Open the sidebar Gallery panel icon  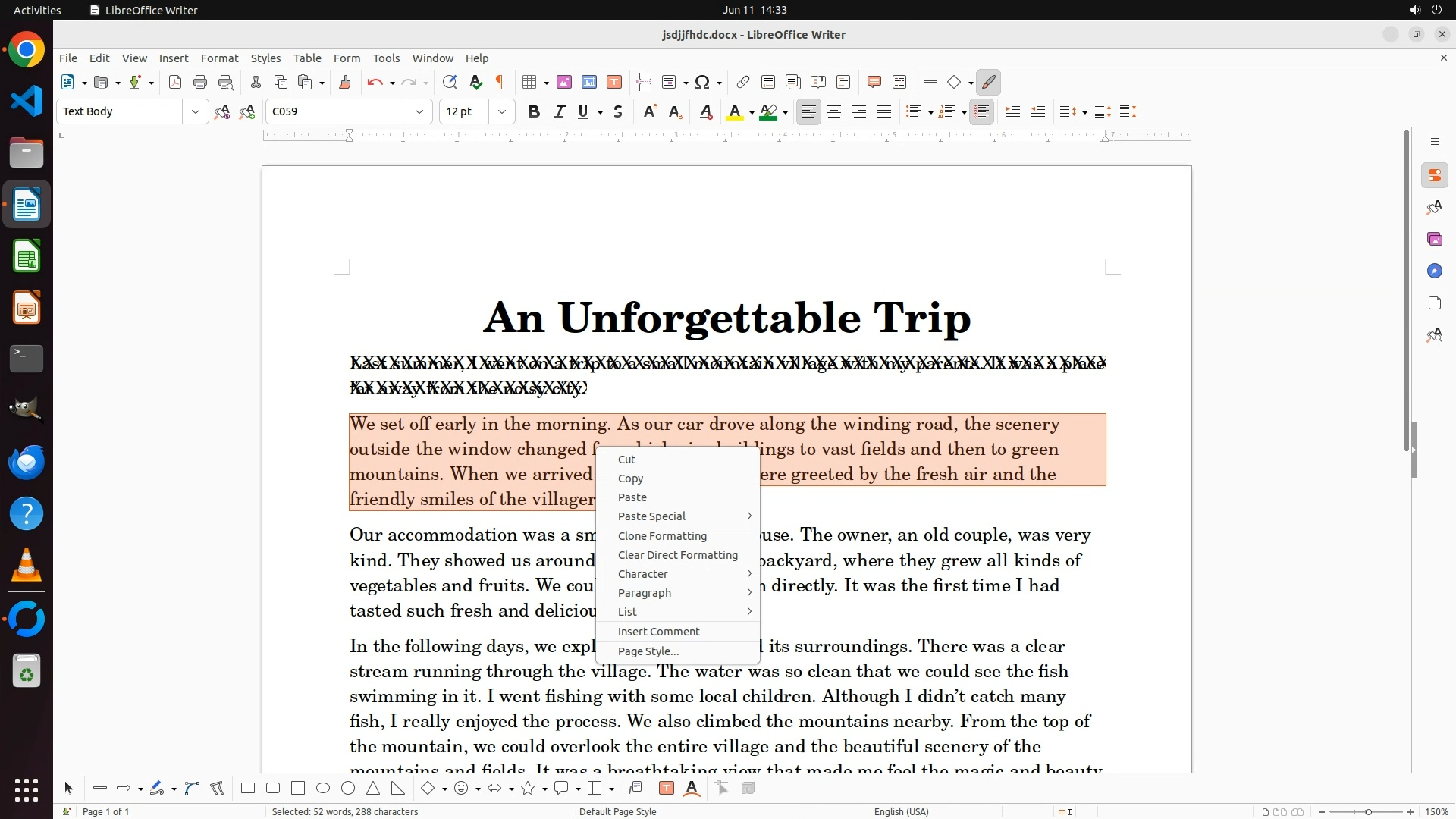(1434, 240)
